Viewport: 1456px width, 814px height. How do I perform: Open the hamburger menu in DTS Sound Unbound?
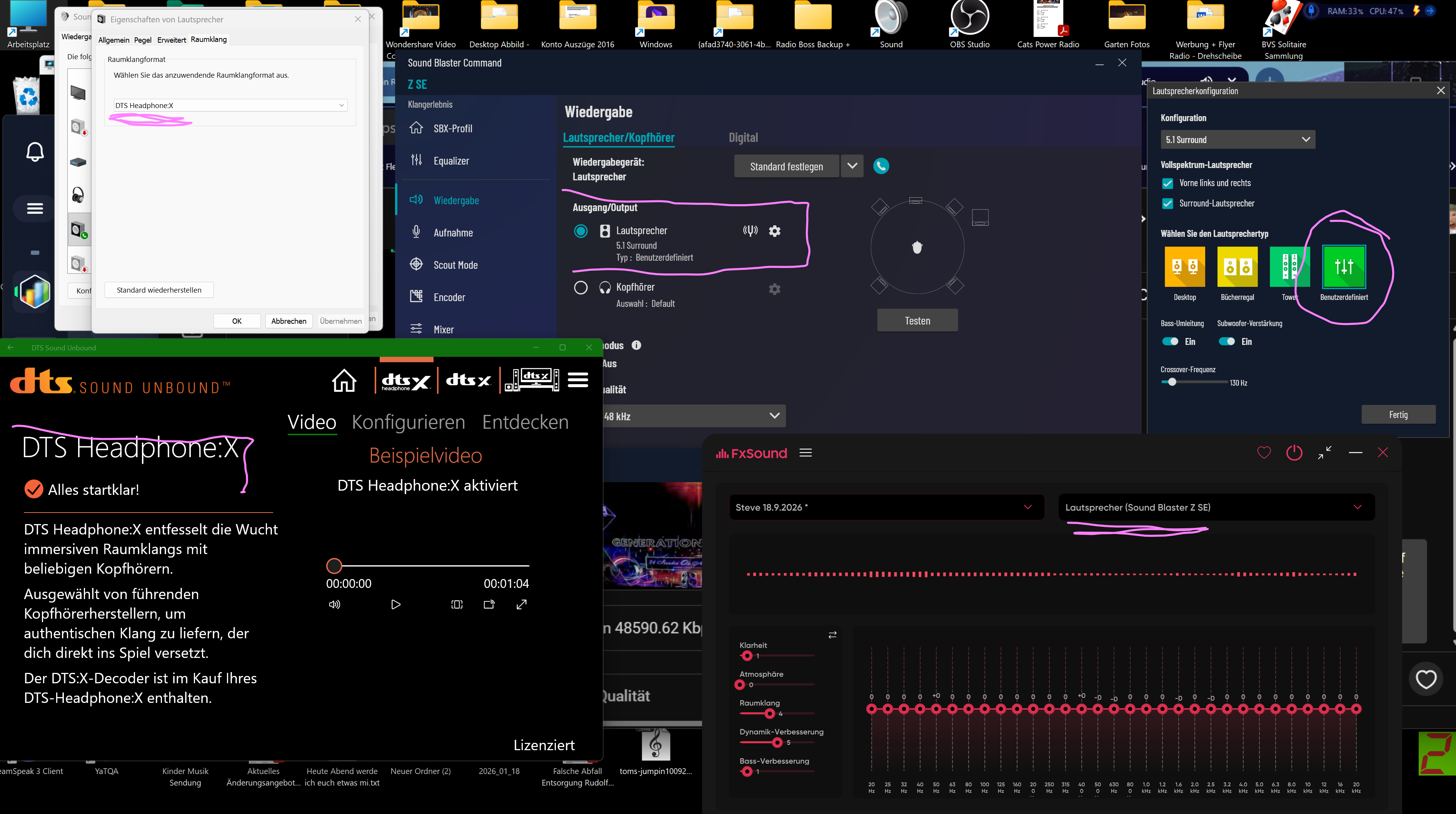[578, 380]
